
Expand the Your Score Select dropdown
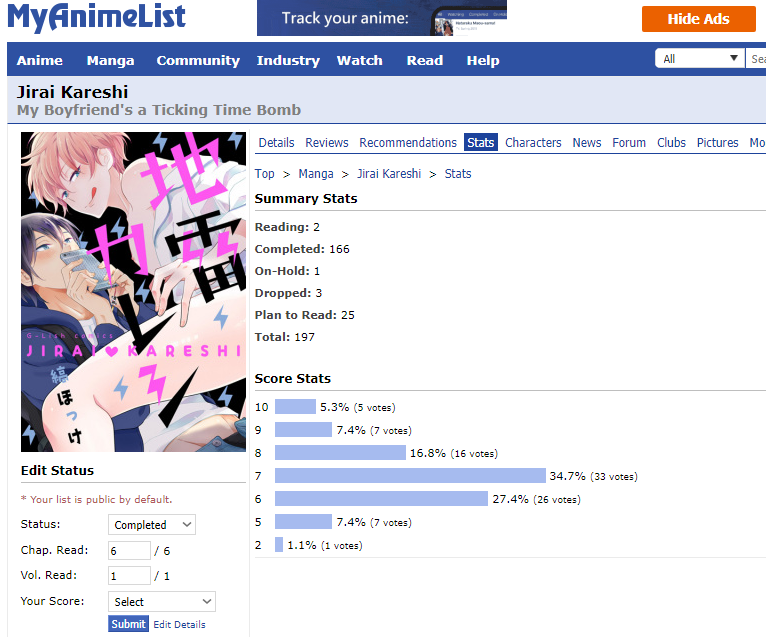point(162,601)
